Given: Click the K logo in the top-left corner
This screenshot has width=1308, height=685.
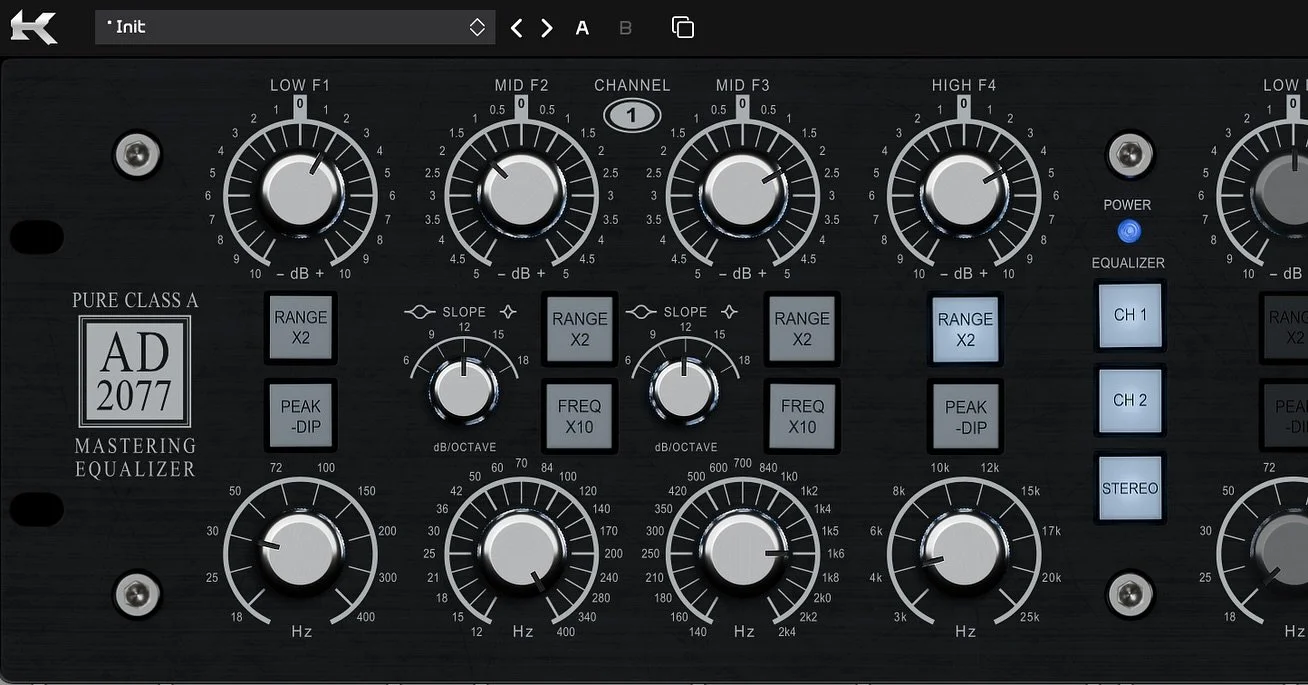Looking at the screenshot, I should pyautogui.click(x=33, y=26).
